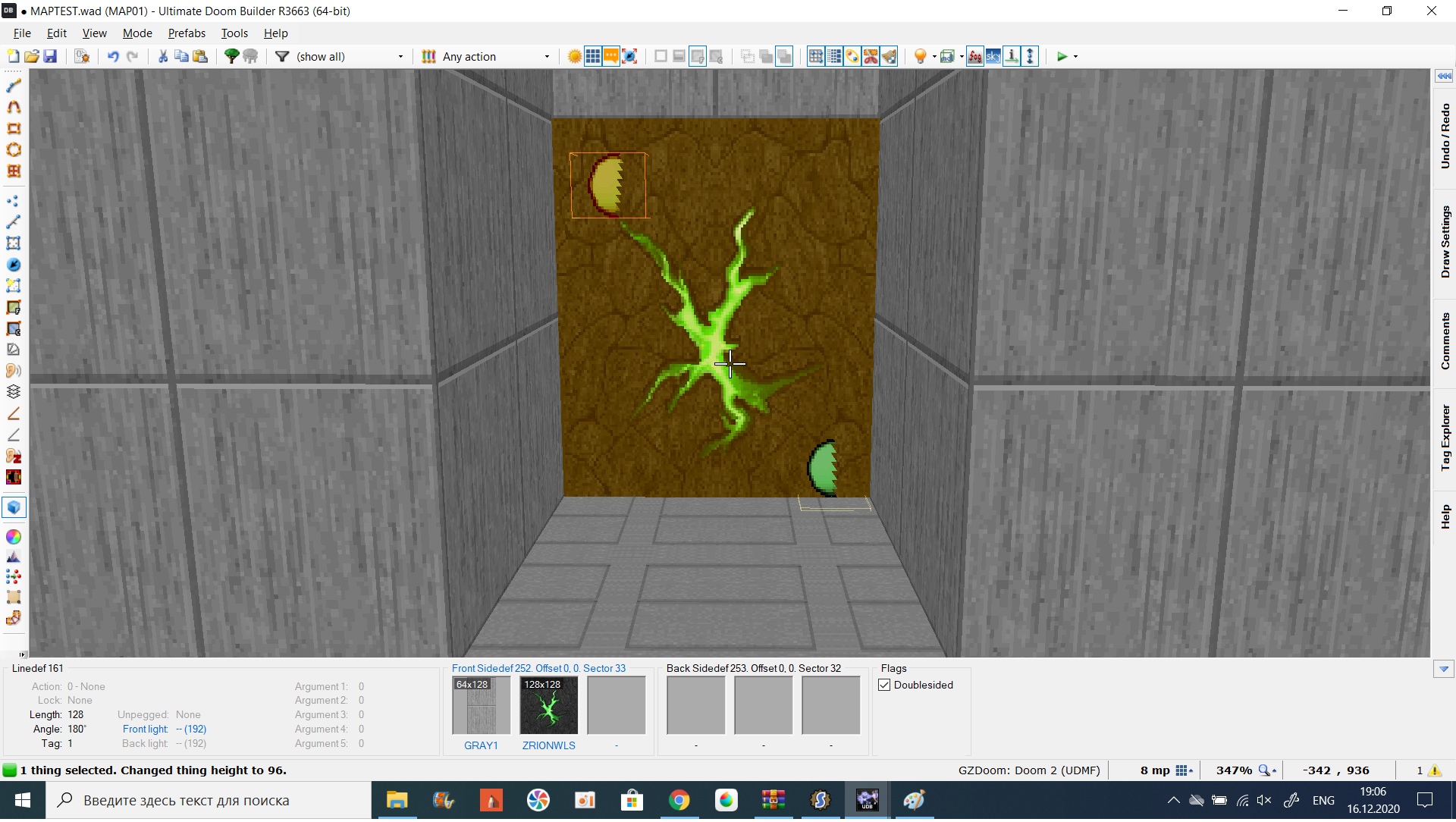Open the Tag Explorer side panel
This screenshot has width=1456, height=822.
coord(1445,438)
